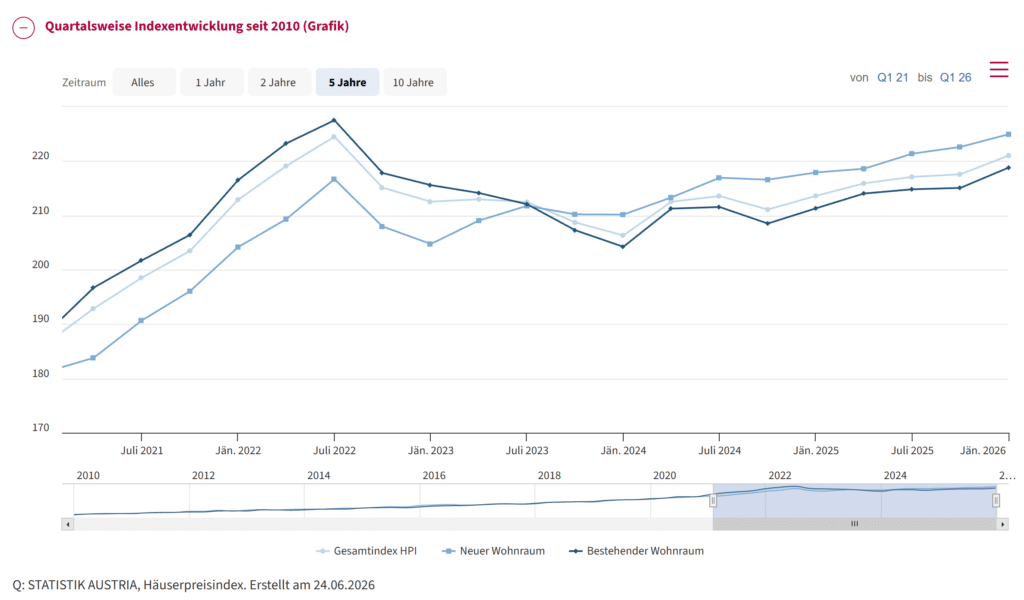The height and width of the screenshot is (600, 1024).
Task: Click Neuer Wohnraum last data point Jän. 2026
Action: (x=1008, y=134)
